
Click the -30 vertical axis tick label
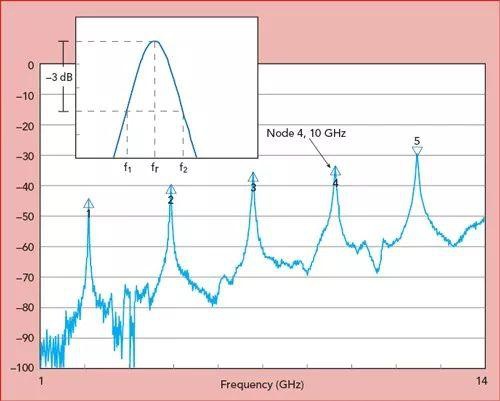click(25, 156)
